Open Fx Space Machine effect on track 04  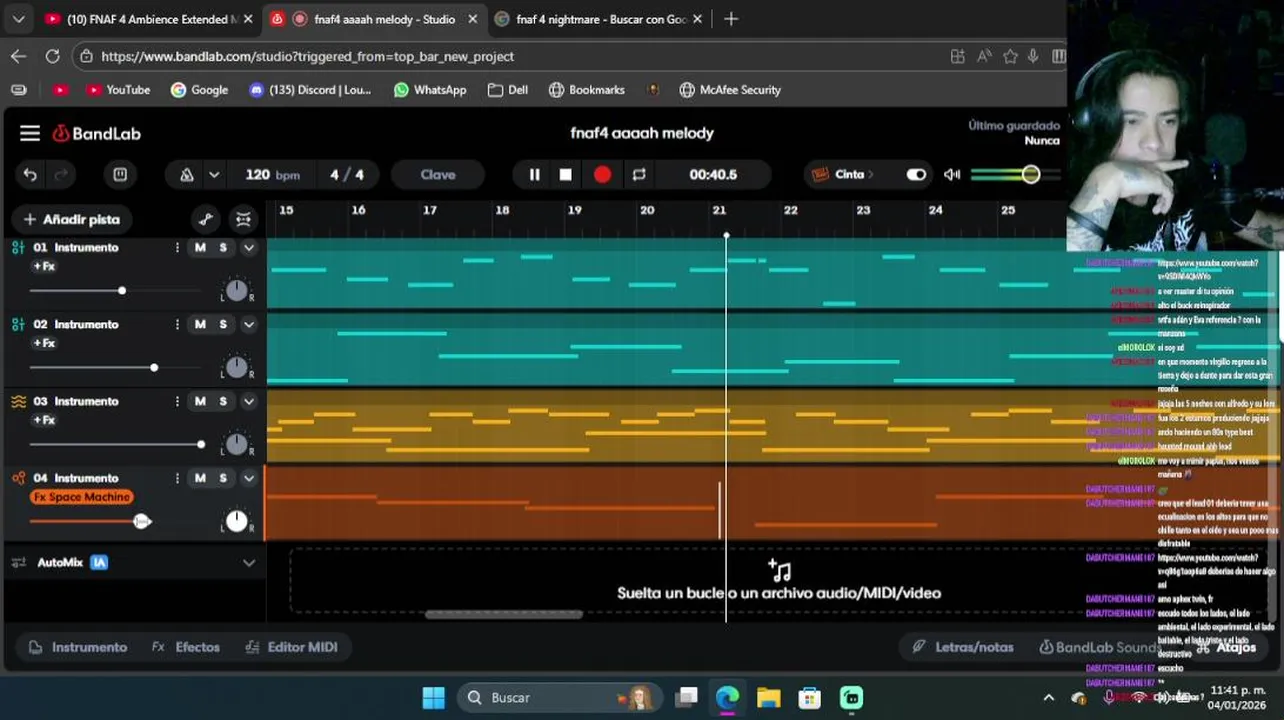(x=82, y=497)
